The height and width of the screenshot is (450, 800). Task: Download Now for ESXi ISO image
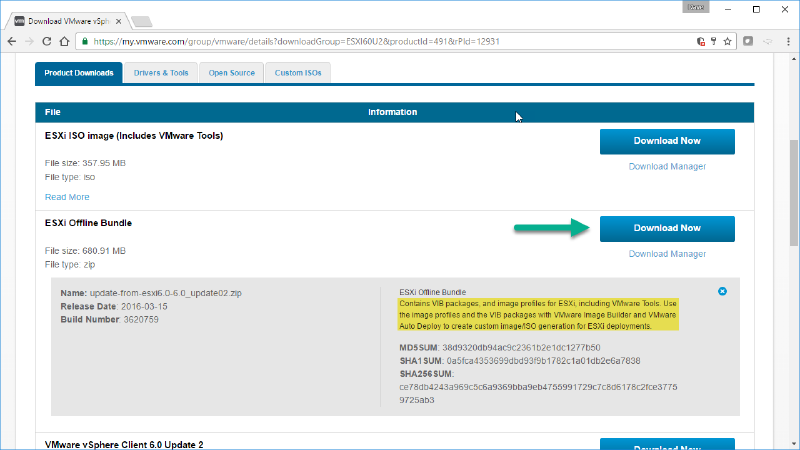[x=667, y=141]
